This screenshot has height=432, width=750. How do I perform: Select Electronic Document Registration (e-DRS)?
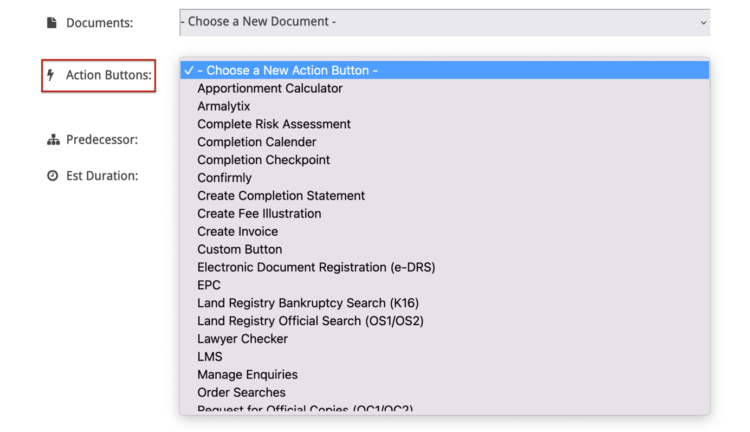click(316, 268)
